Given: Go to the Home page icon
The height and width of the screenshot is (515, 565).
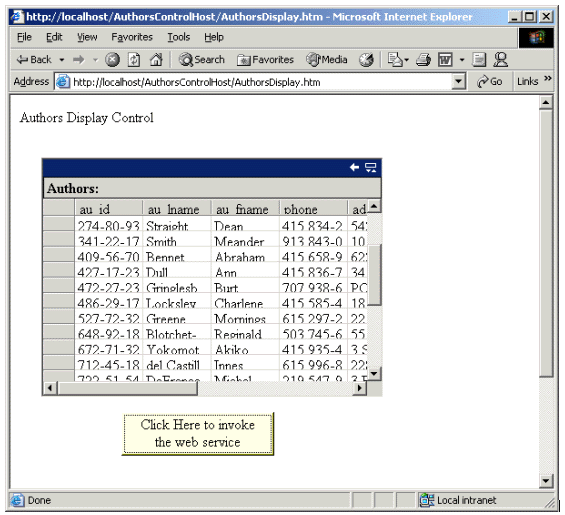Looking at the screenshot, I should point(156,59).
